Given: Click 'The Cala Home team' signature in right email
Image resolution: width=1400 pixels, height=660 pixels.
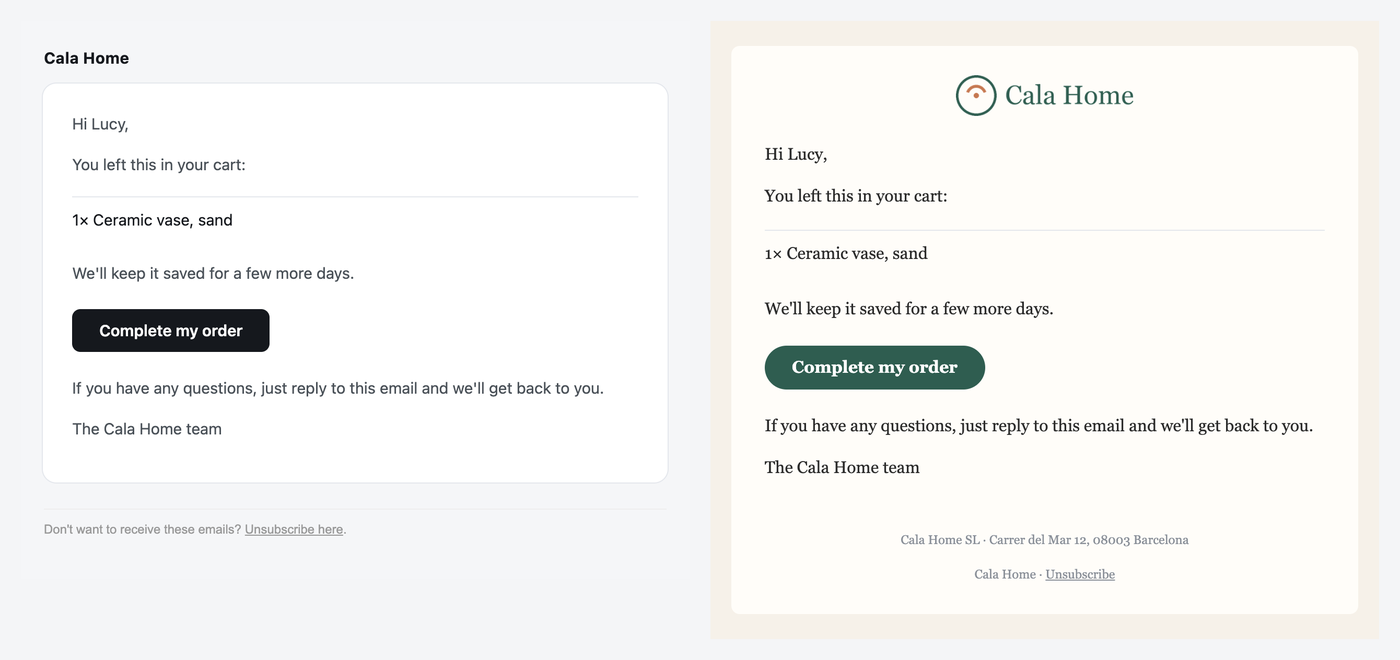Looking at the screenshot, I should [842, 467].
